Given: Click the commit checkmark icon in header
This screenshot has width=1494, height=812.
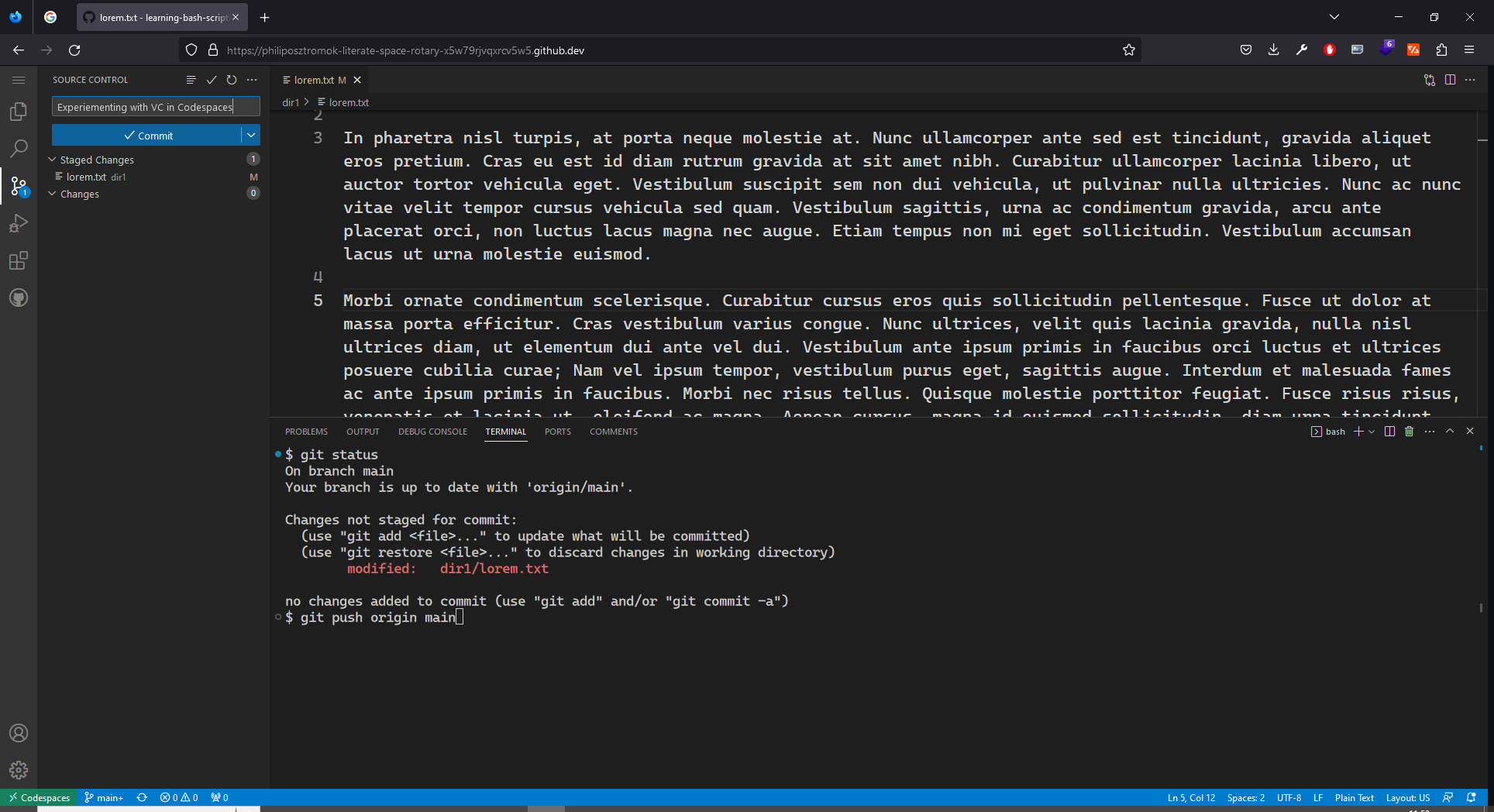Looking at the screenshot, I should tap(212, 80).
